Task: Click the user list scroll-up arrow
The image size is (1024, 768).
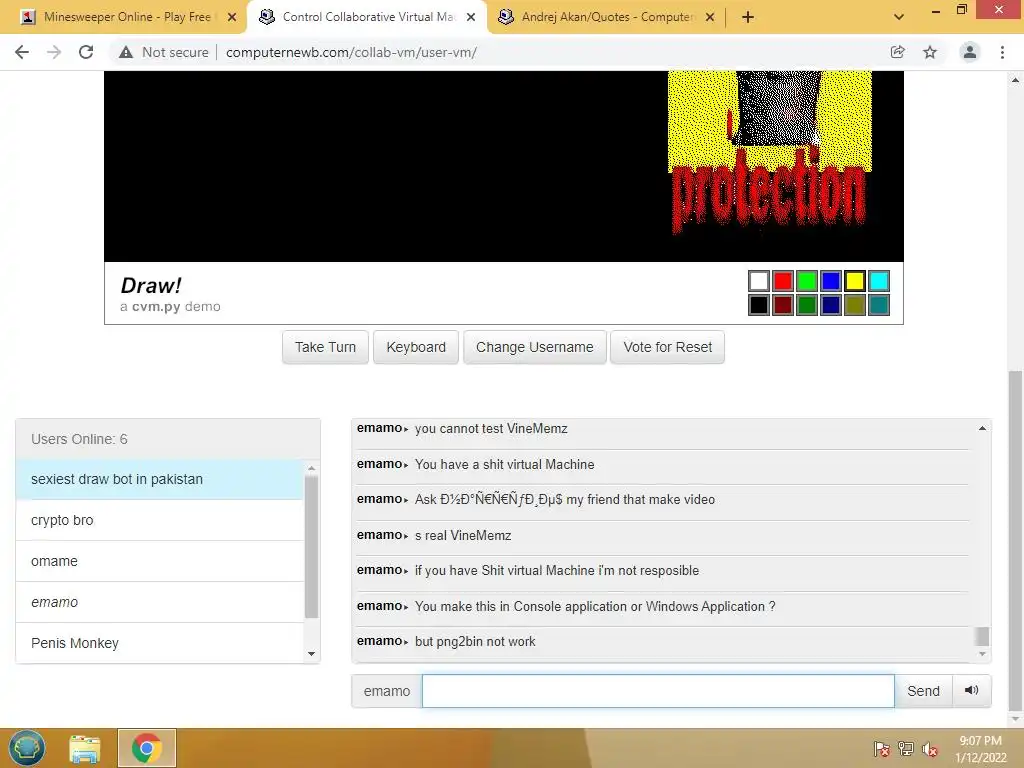Action: pyautogui.click(x=312, y=468)
